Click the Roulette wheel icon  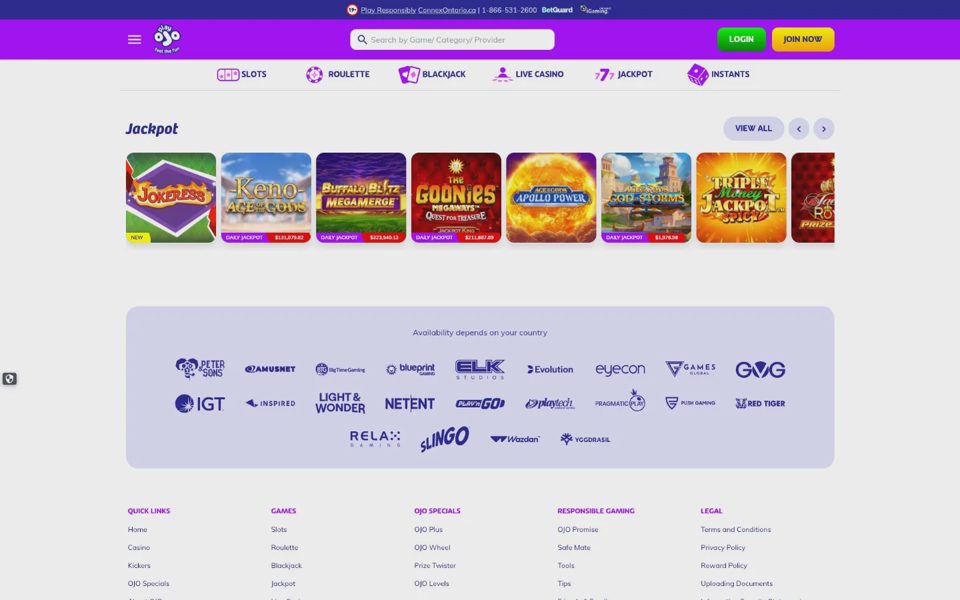(x=314, y=75)
